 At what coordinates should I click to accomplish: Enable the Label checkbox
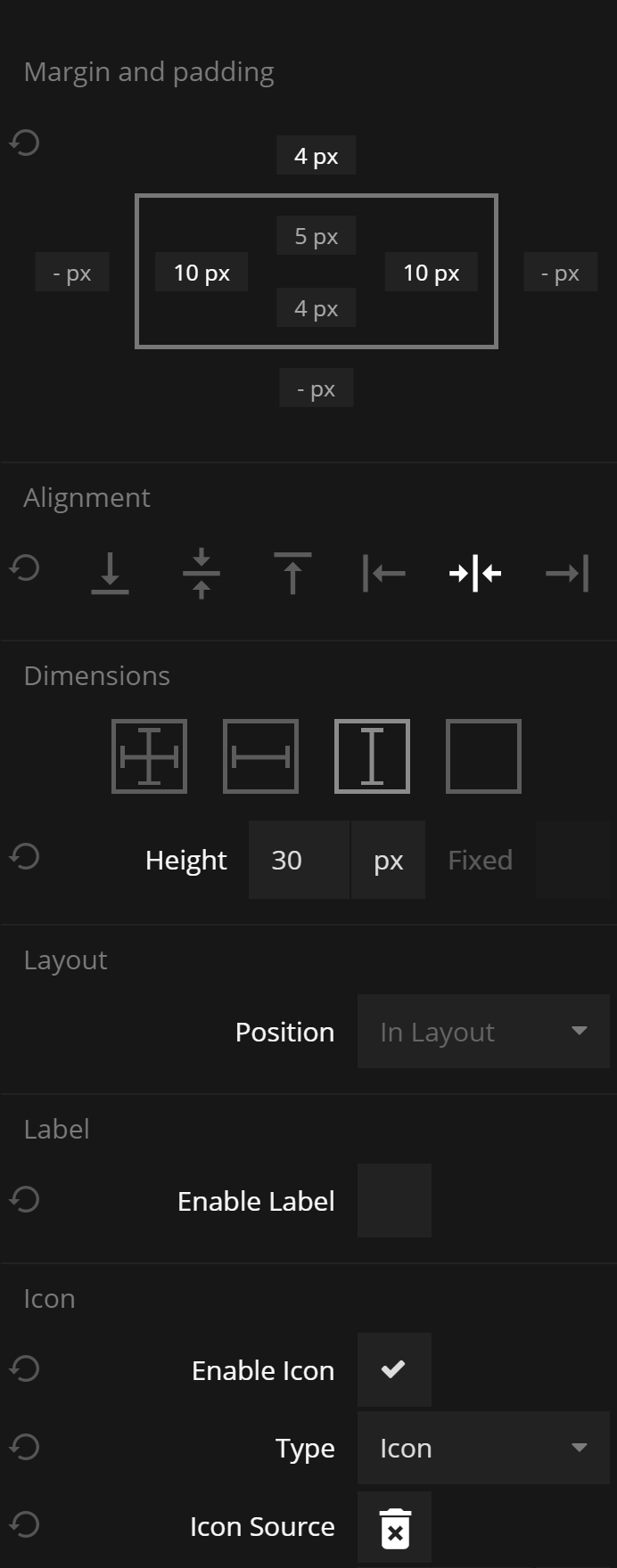coord(394,1200)
